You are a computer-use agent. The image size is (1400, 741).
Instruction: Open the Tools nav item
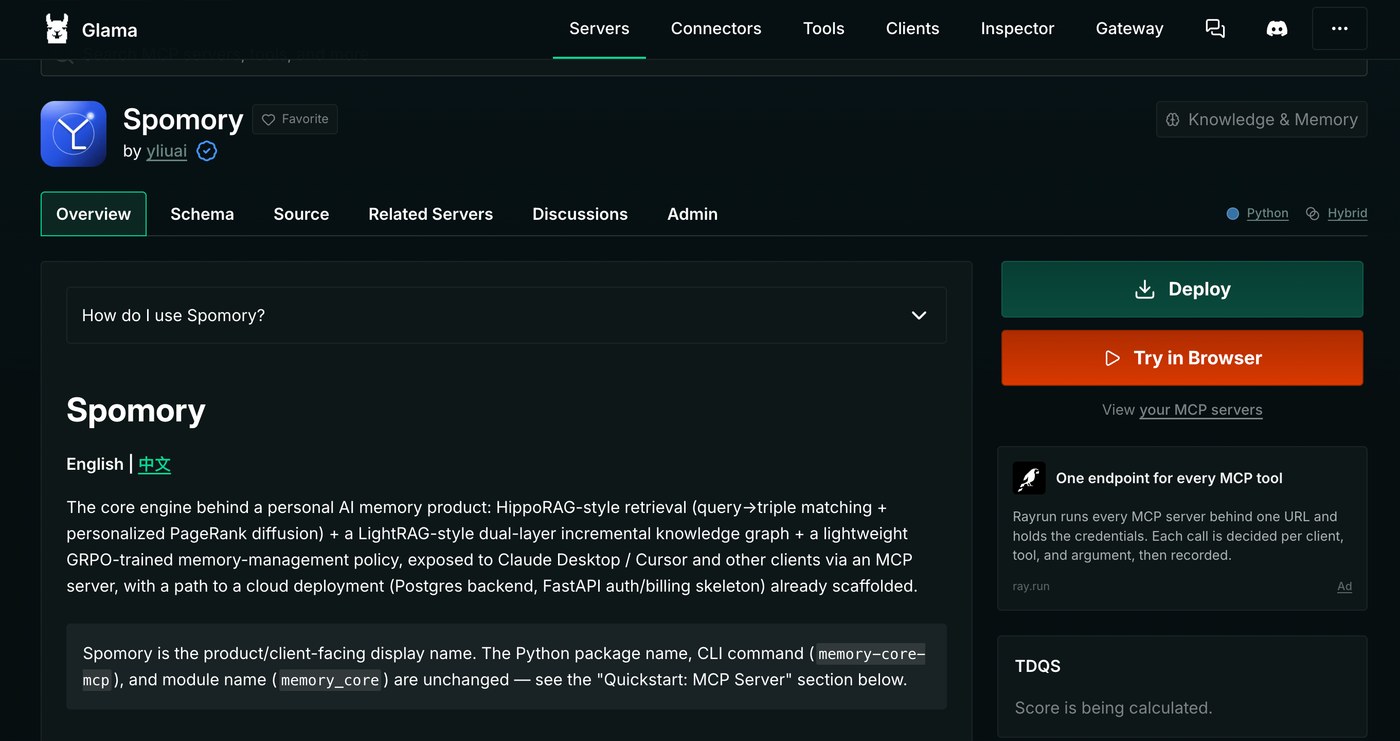824,29
